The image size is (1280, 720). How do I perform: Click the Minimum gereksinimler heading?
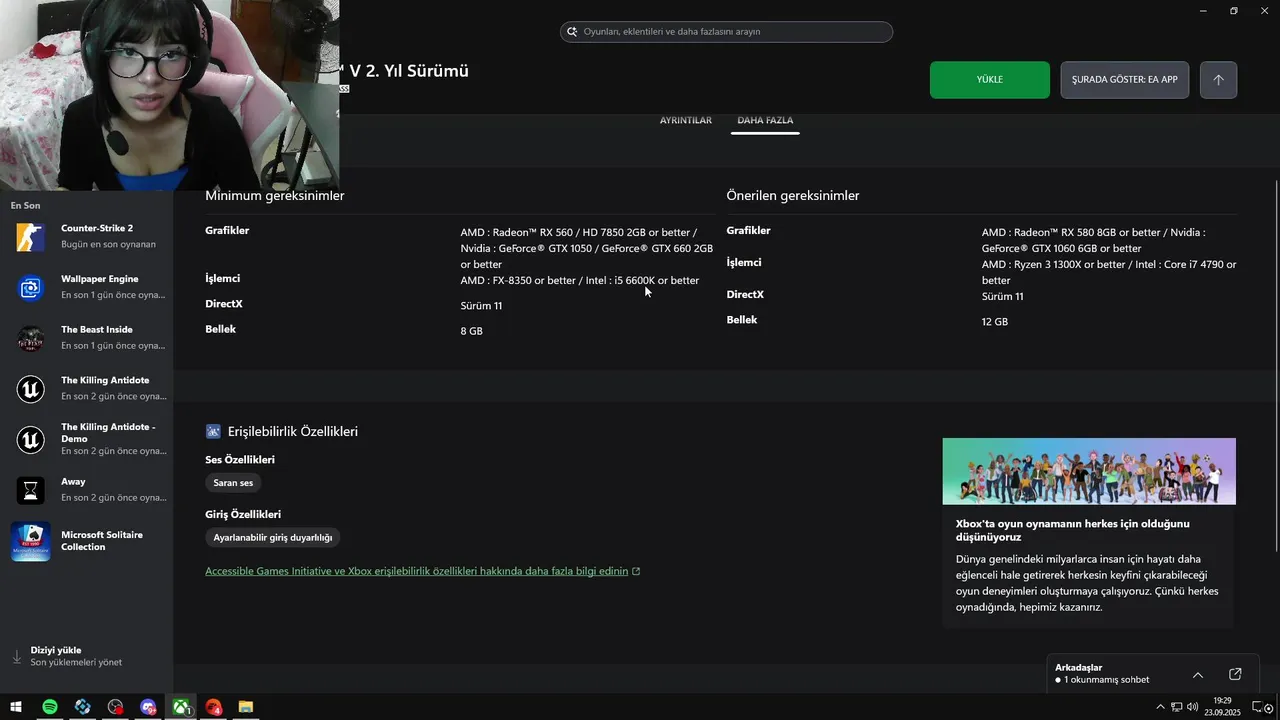[x=275, y=196]
